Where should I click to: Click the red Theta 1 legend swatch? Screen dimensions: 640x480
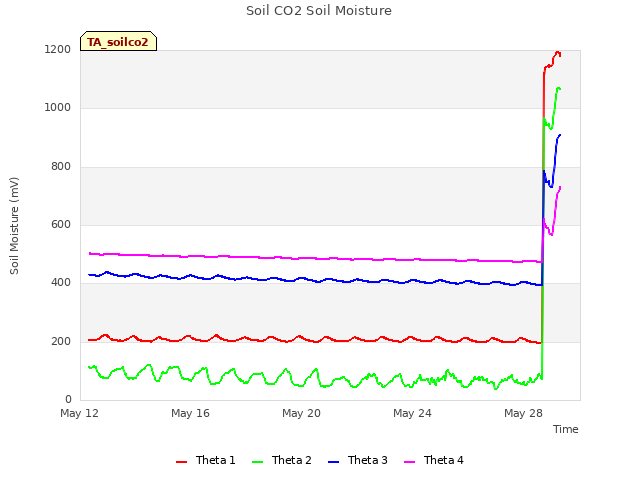[181, 462]
